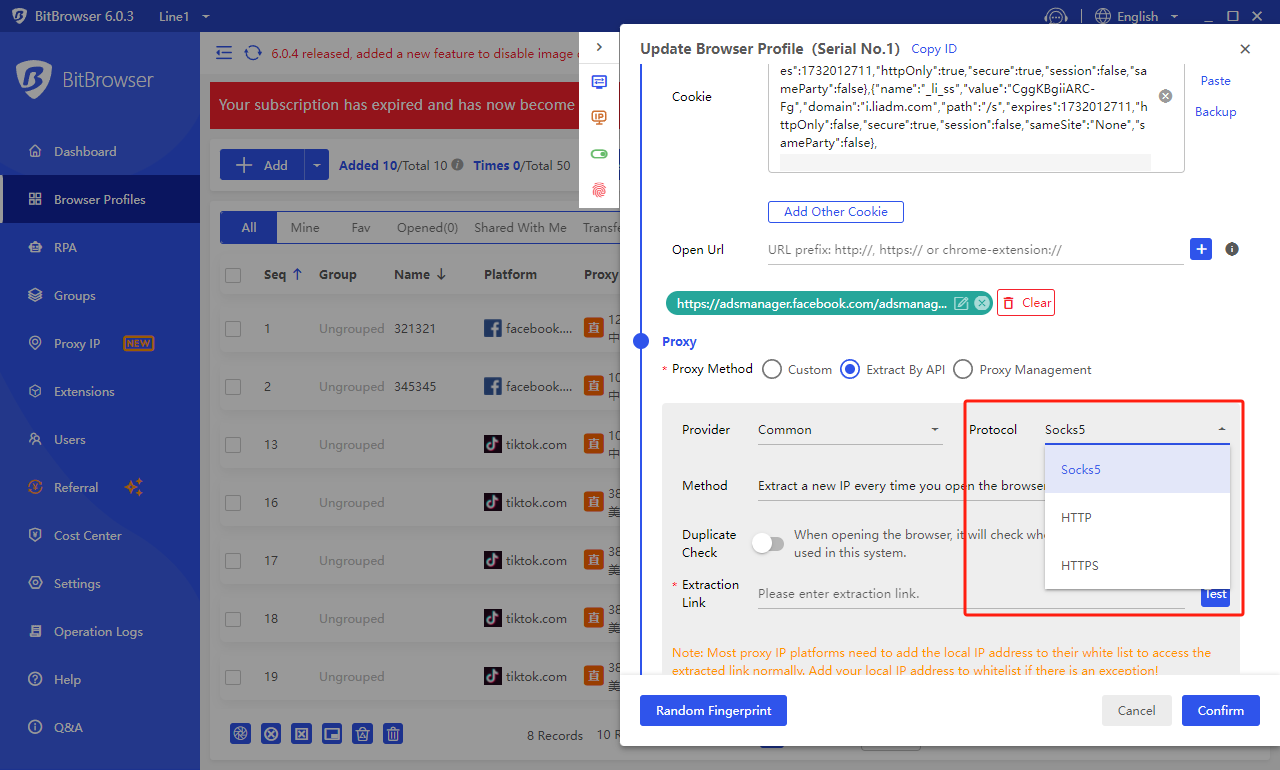Check the row with Seq 16
This screenshot has height=770, width=1280.
[233, 502]
